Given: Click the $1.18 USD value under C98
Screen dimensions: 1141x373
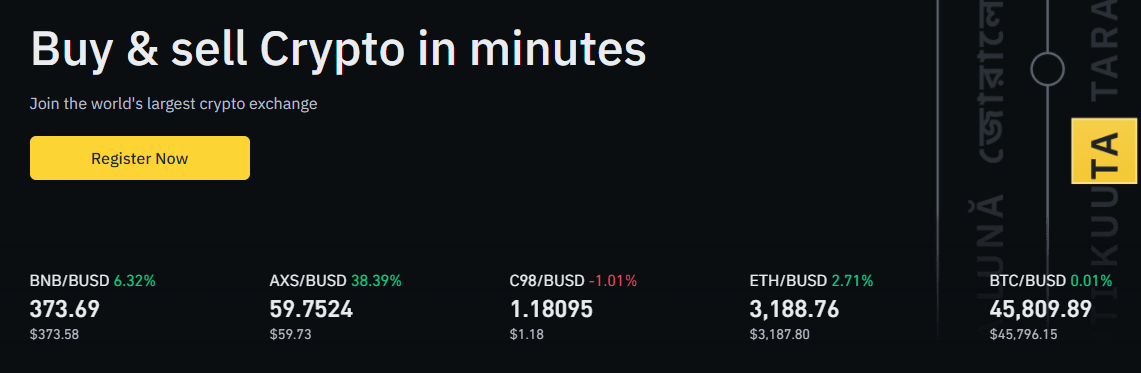Looking at the screenshot, I should pyautogui.click(x=527, y=335).
